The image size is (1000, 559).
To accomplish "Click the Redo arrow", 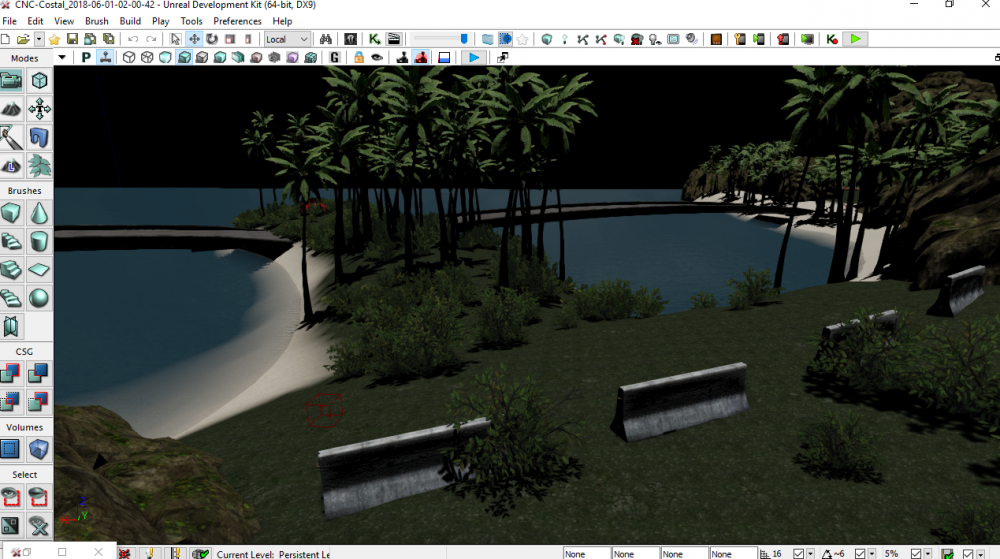I will (151, 40).
